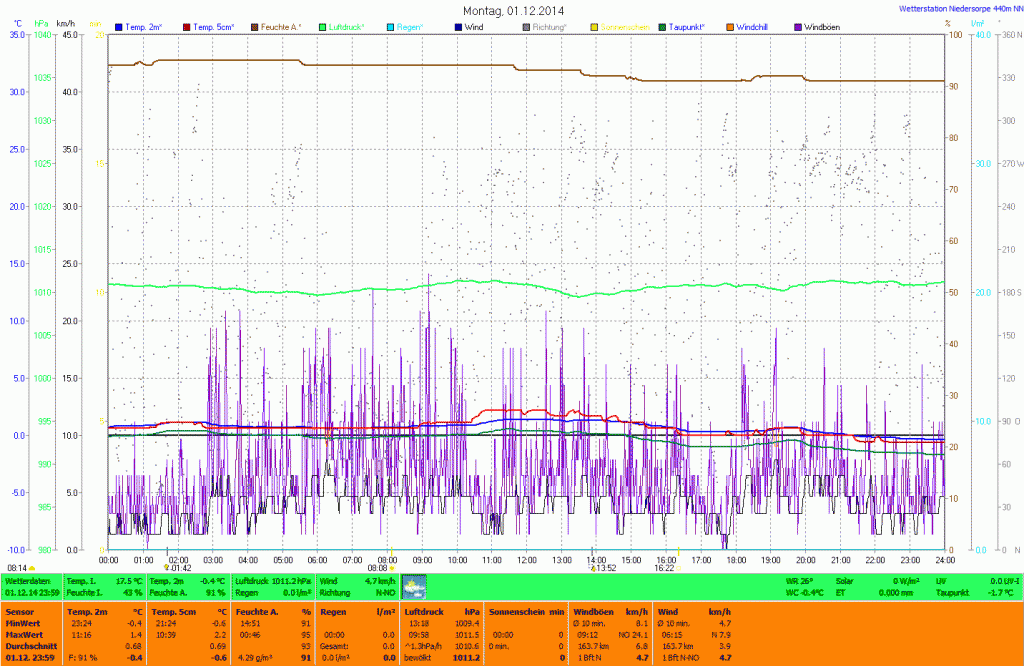Click the sun icon next to 08:08
Viewport: 1024px width, 666px height.
pyautogui.click(x=393, y=568)
